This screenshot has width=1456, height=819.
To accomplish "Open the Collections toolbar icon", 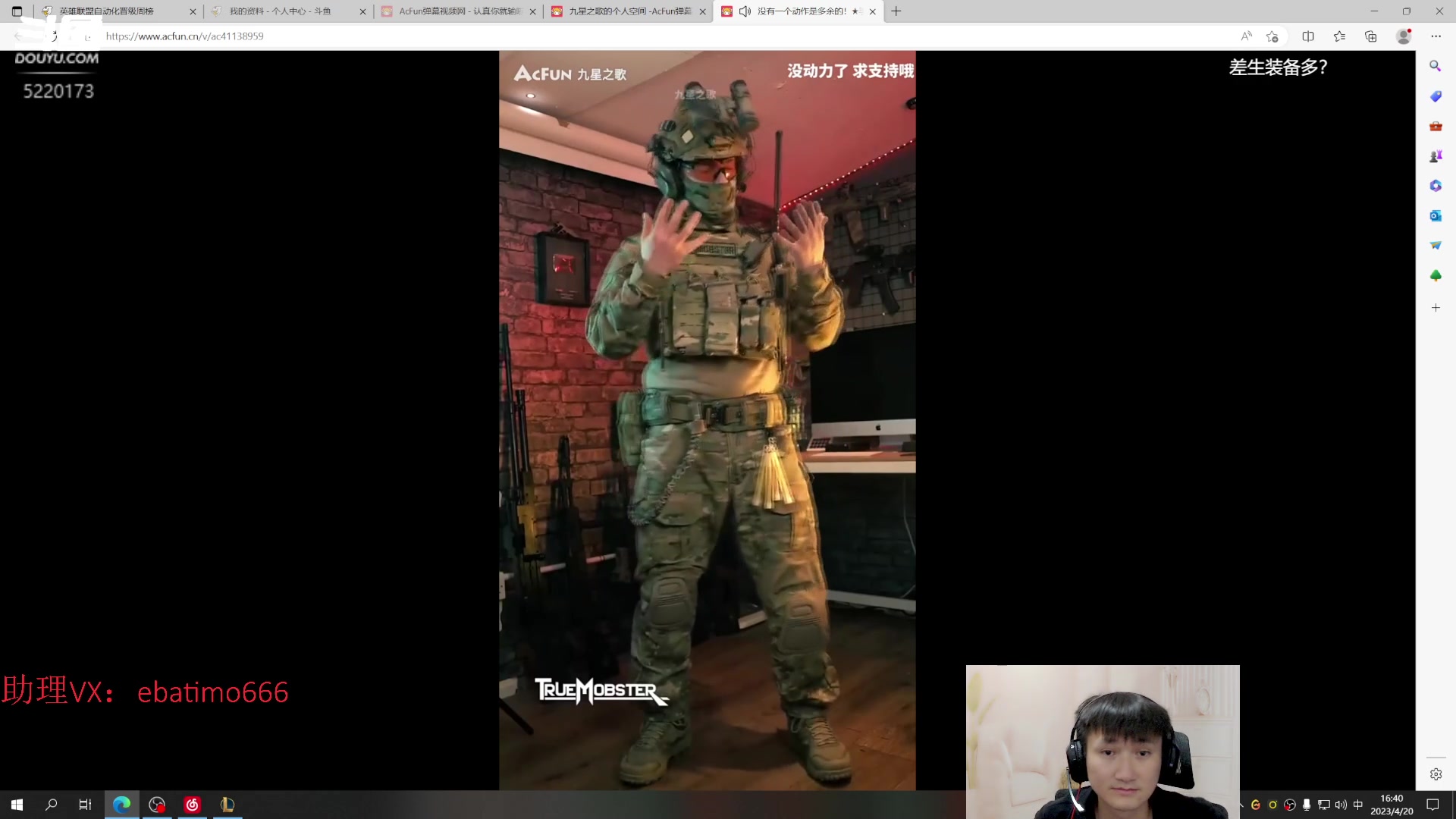I will (1370, 36).
